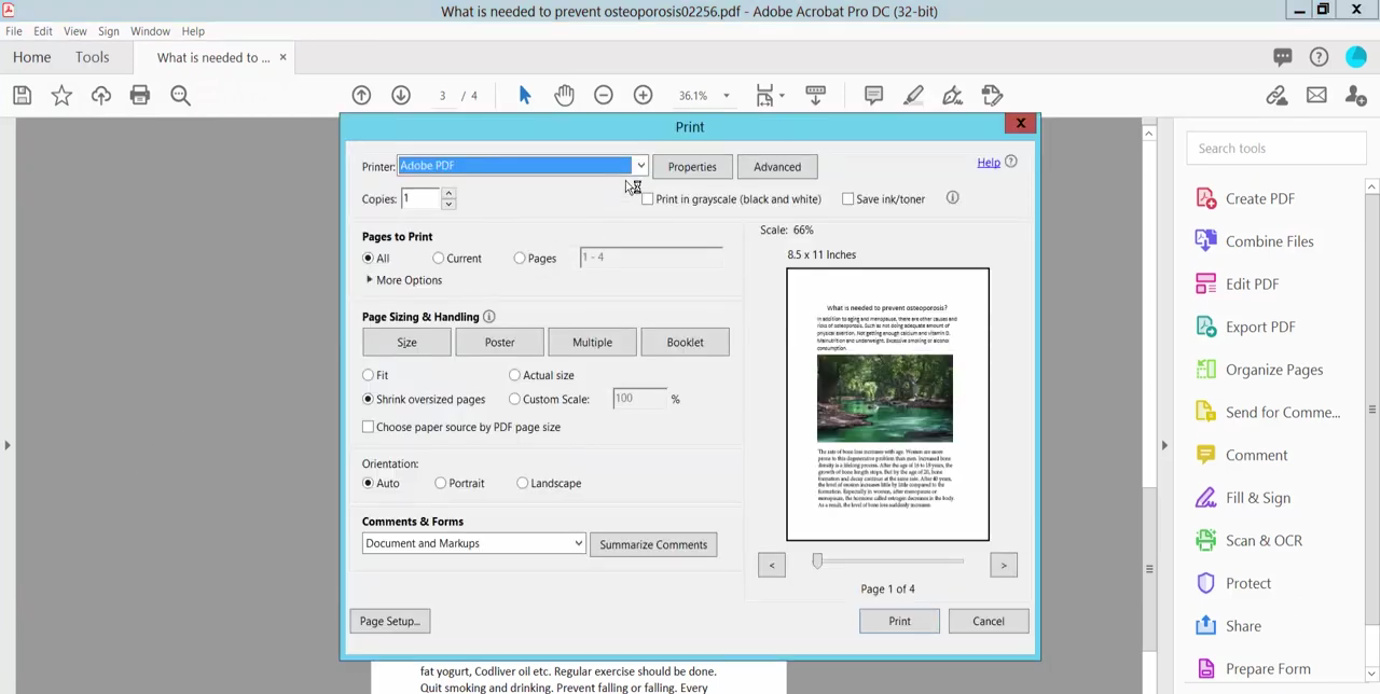Switch to the Home tab

click(31, 57)
